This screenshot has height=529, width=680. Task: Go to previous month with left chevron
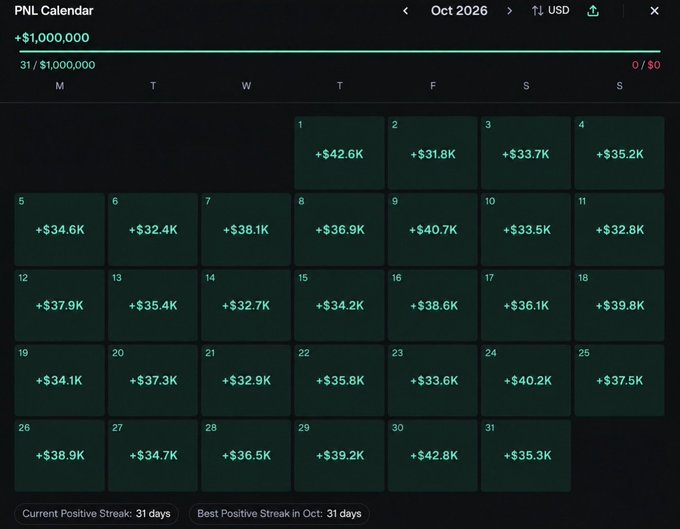pos(405,11)
